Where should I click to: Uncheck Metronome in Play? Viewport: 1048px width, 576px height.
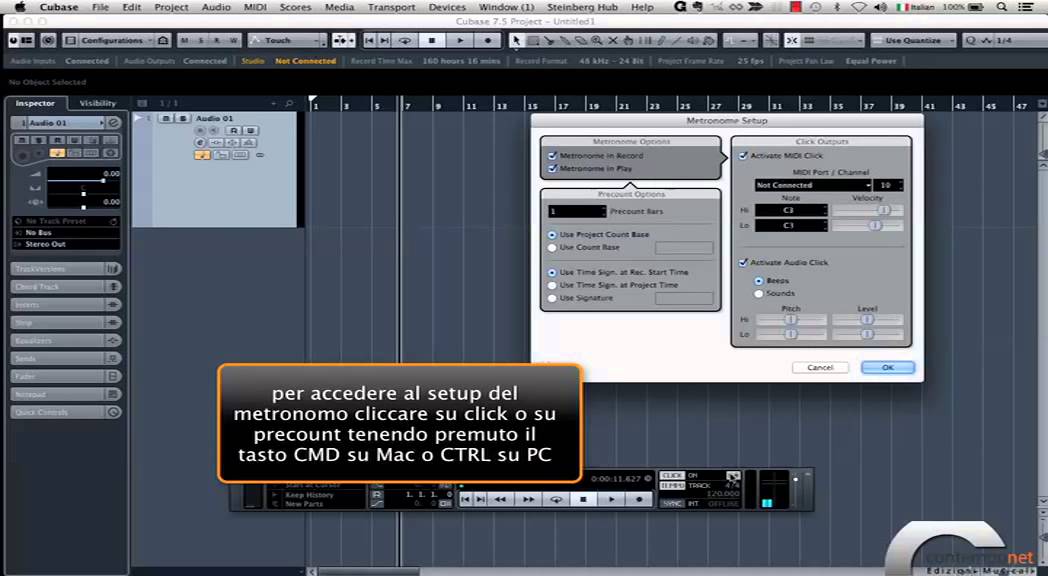pos(552,168)
